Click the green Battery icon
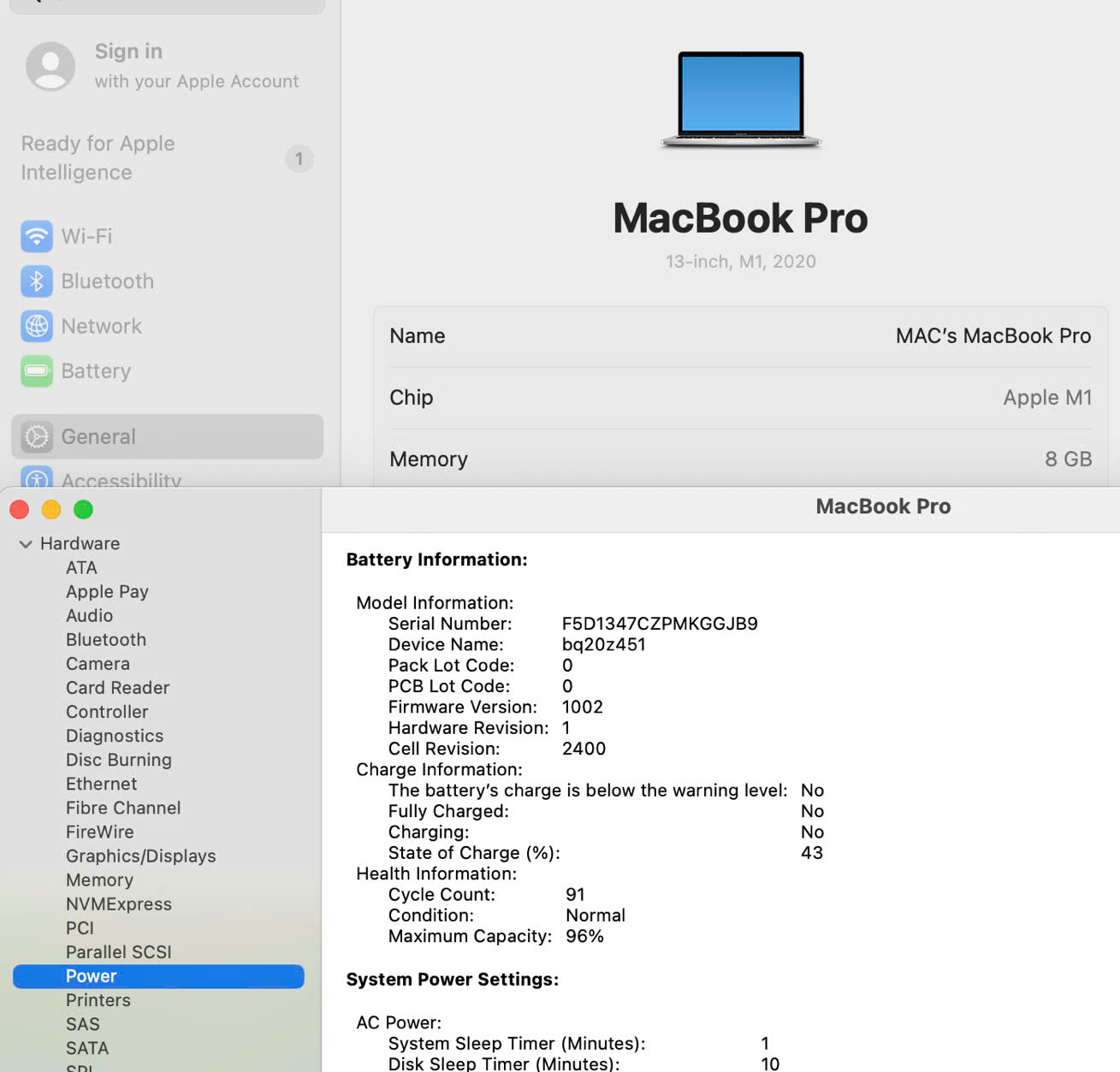 point(37,371)
